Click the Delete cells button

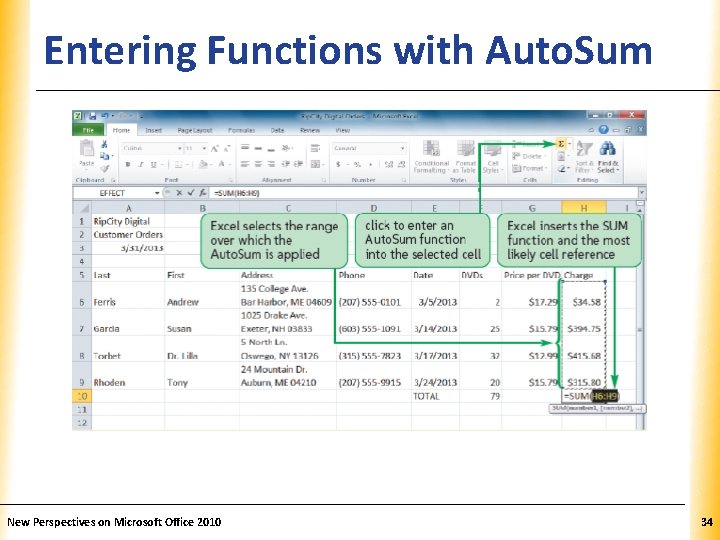pos(529,157)
